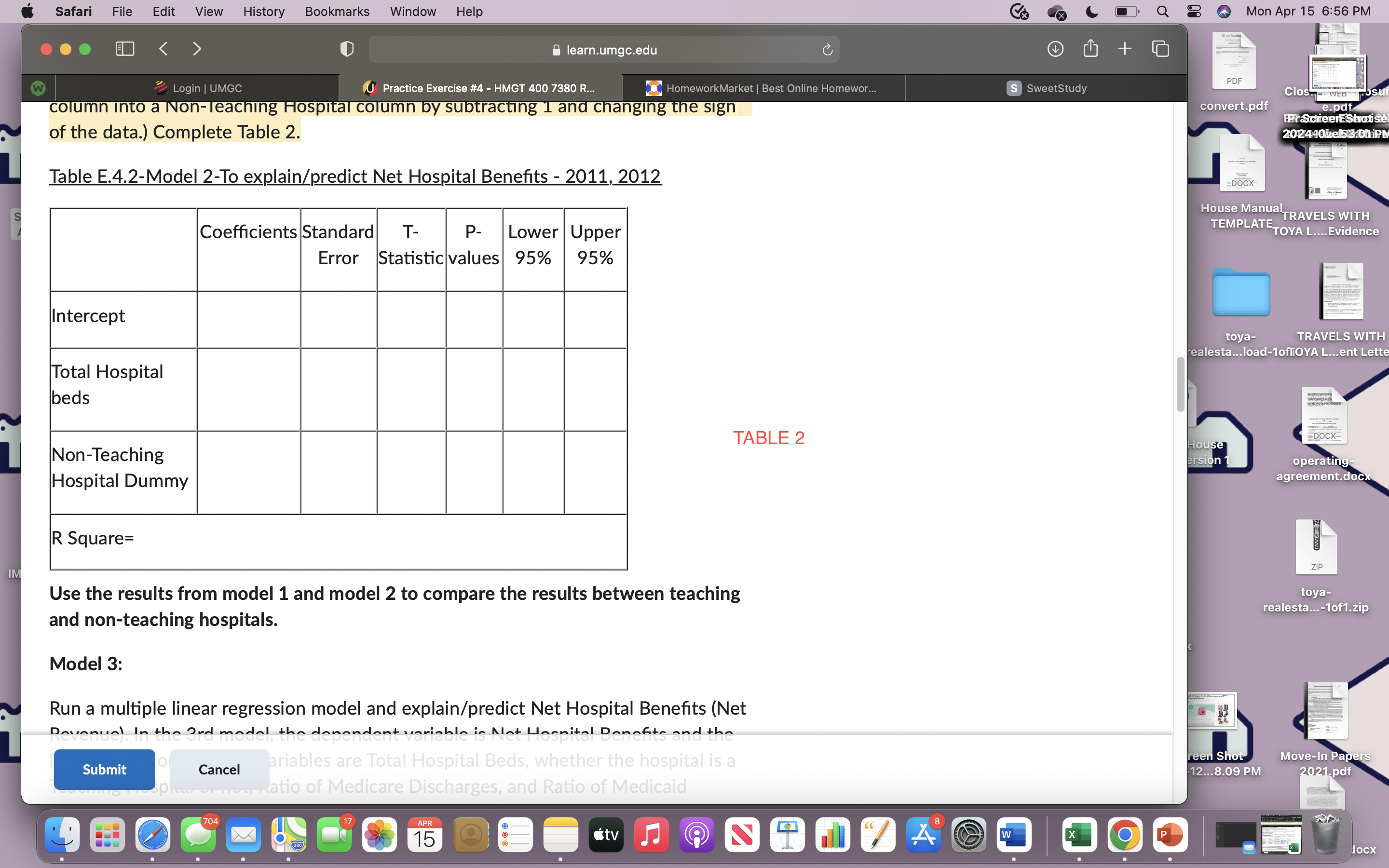Open the pinned W tab
Screen dimensions: 1389x868
(x=38, y=88)
